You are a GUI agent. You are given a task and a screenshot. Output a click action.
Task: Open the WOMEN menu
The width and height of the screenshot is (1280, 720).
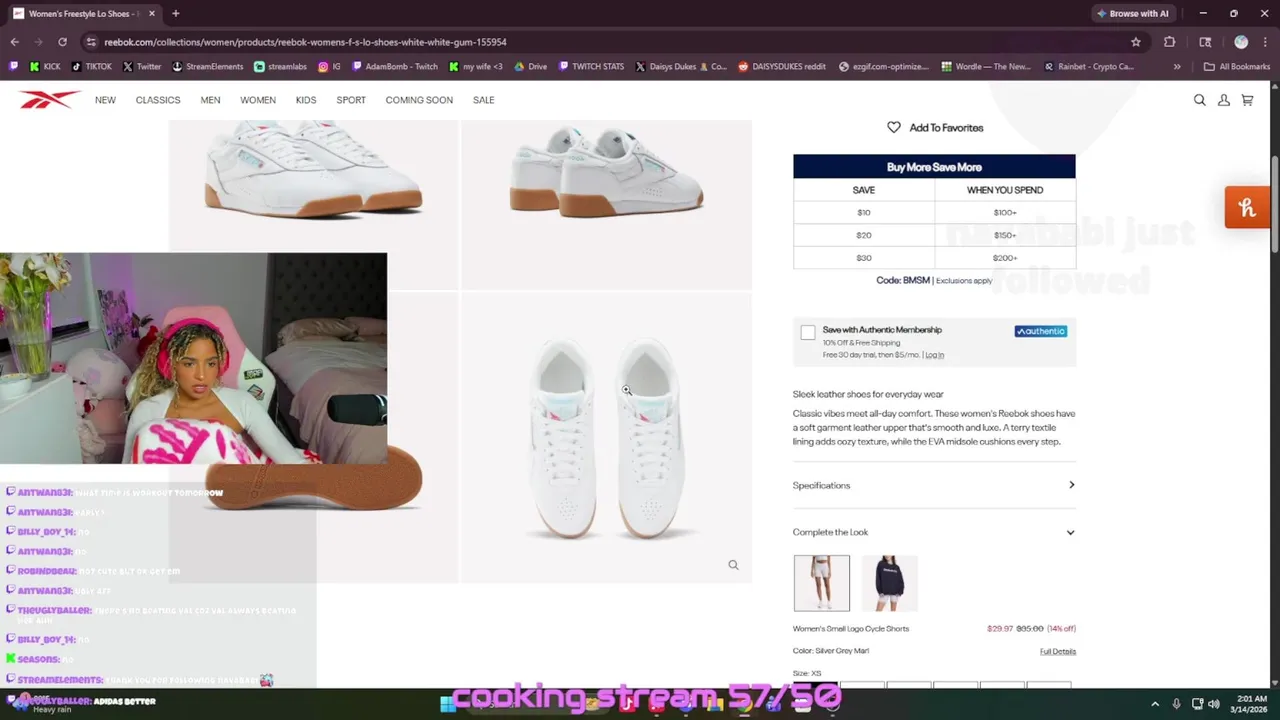(258, 100)
